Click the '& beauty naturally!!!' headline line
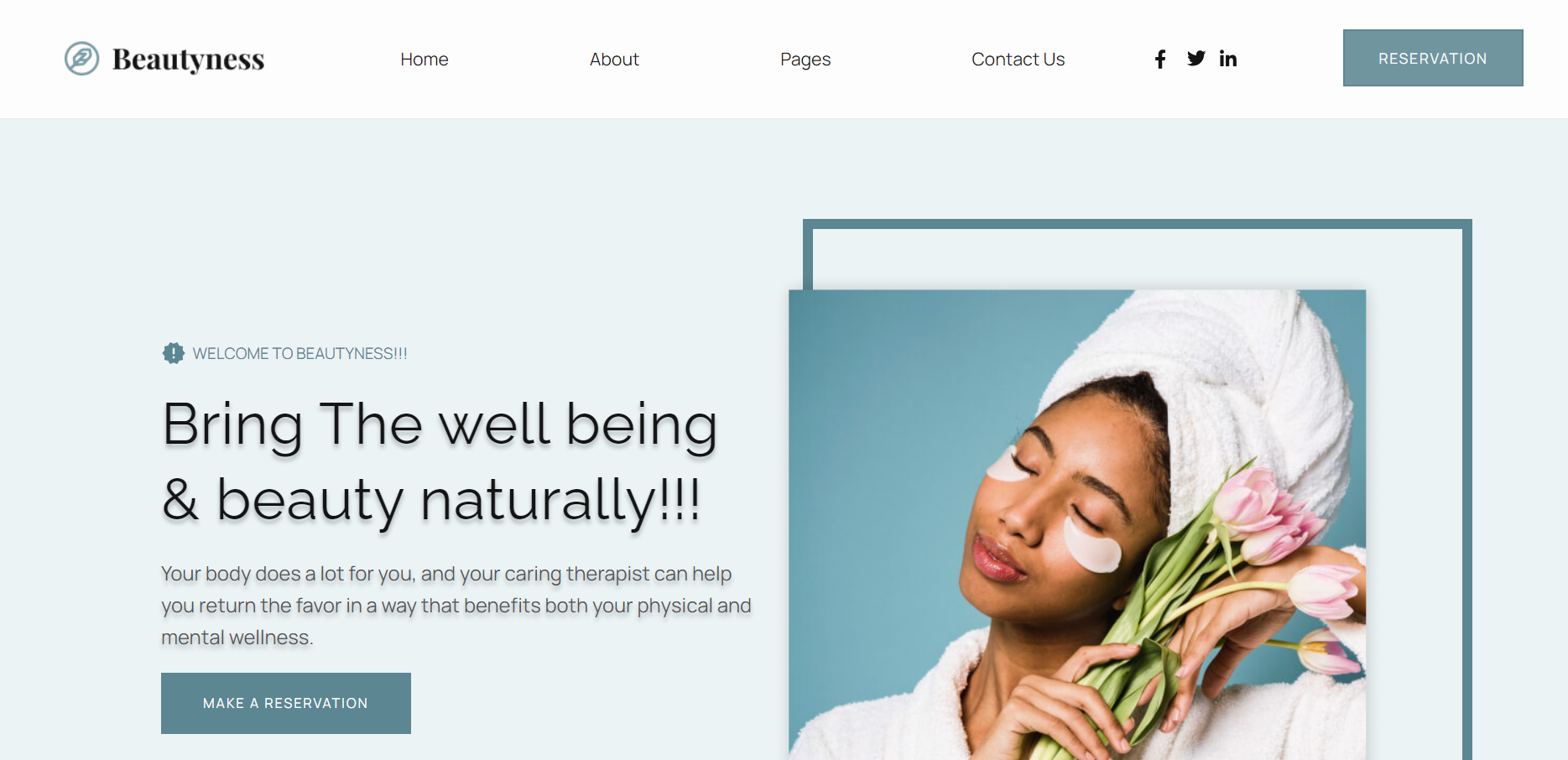Image resolution: width=1568 pixels, height=760 pixels. [431, 501]
